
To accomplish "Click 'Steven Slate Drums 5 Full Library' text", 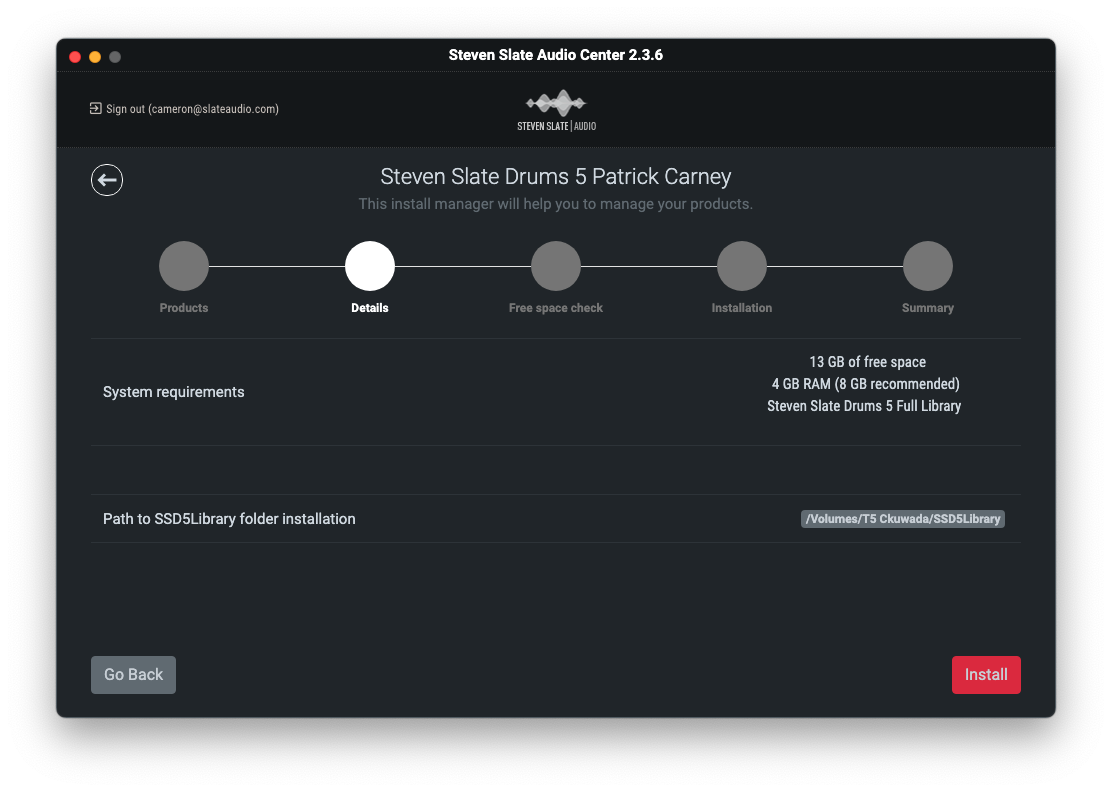I will [x=864, y=406].
